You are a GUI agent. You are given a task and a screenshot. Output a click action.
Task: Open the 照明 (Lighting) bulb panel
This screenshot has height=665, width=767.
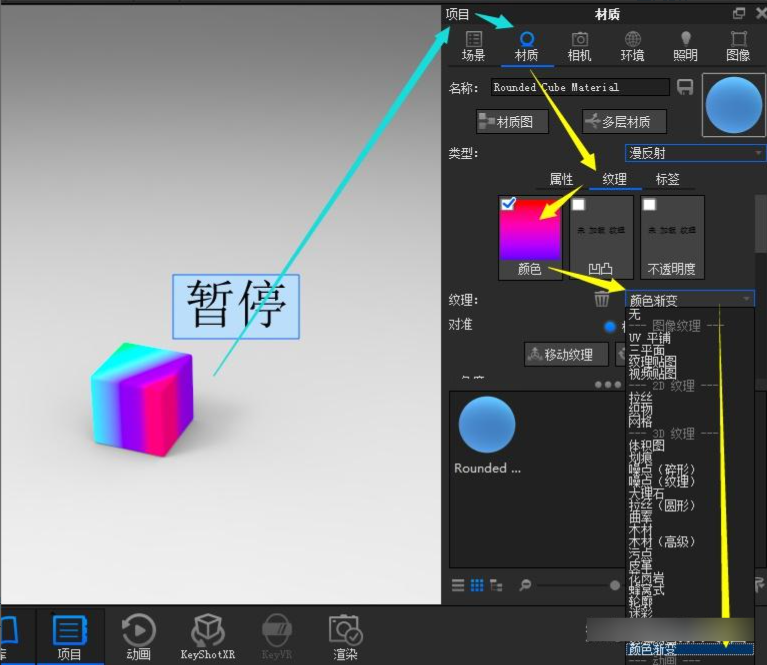click(685, 46)
